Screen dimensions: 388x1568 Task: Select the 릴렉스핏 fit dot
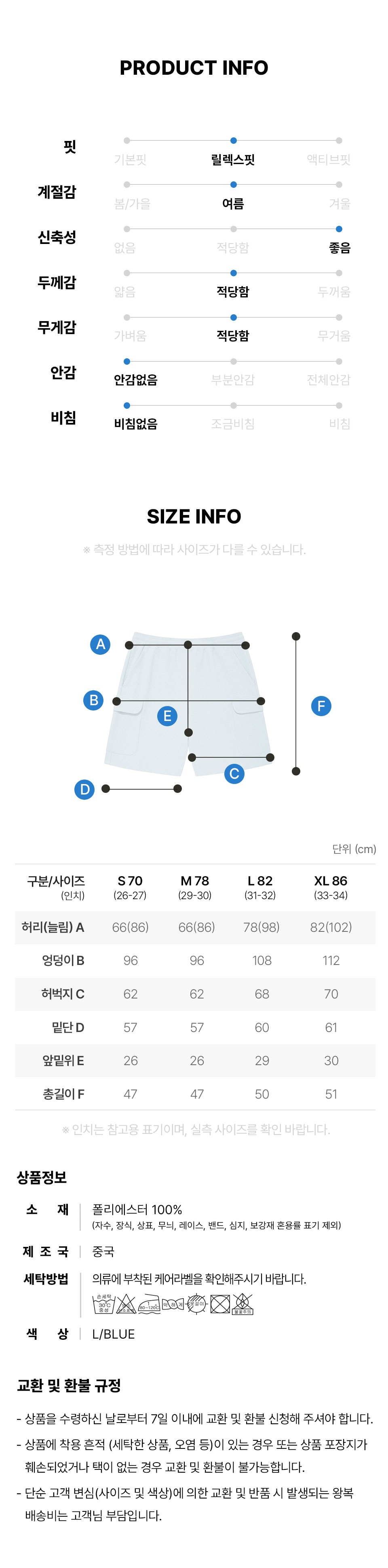[233, 141]
